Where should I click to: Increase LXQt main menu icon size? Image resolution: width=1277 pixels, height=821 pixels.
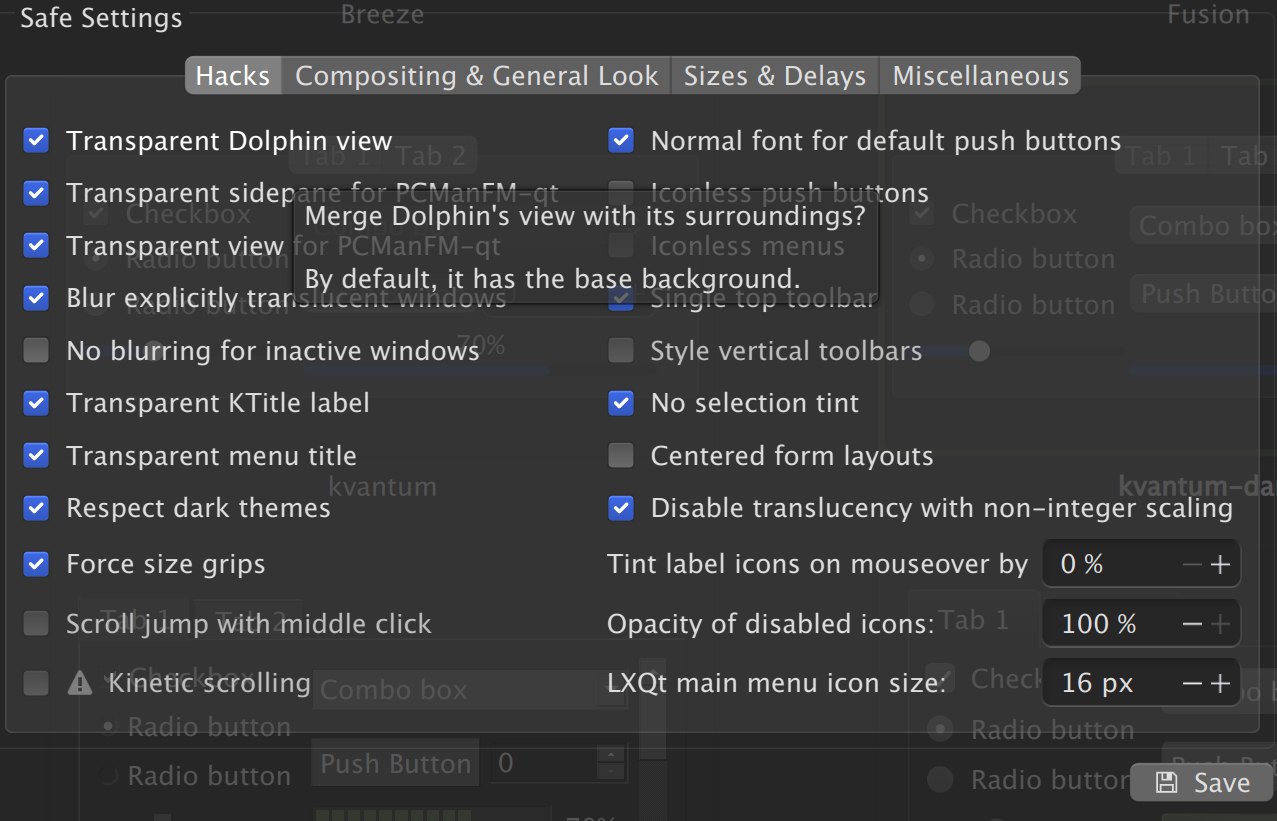tap(1220, 684)
